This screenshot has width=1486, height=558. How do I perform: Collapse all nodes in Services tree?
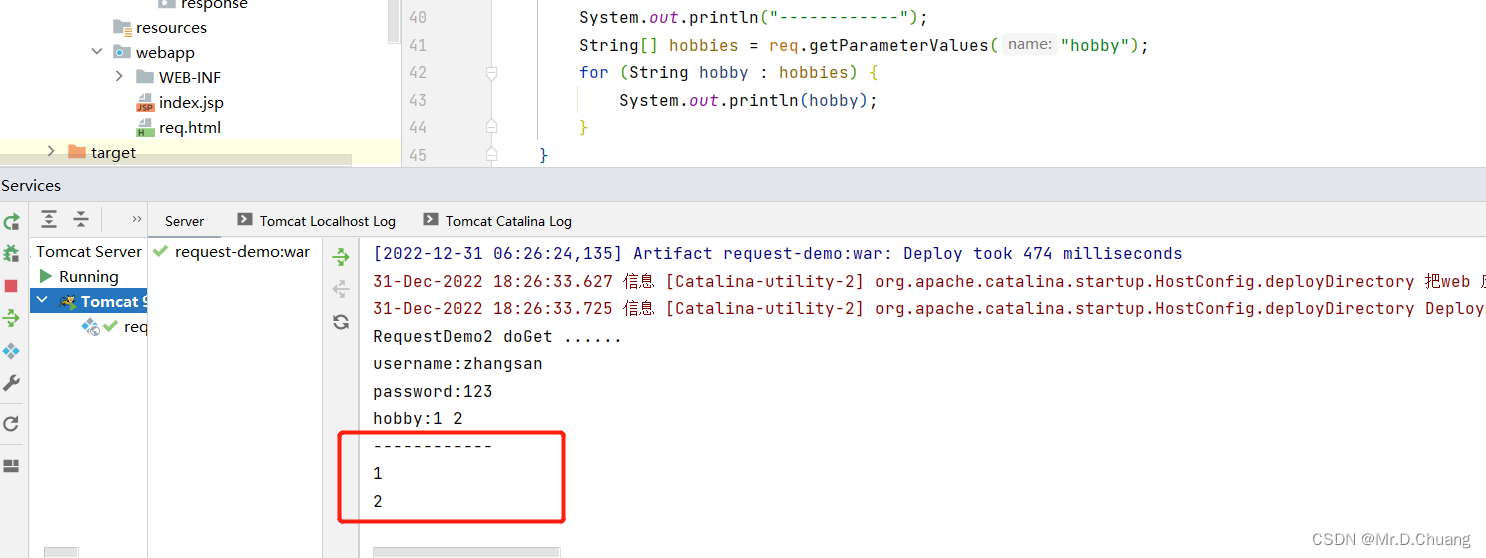point(81,219)
